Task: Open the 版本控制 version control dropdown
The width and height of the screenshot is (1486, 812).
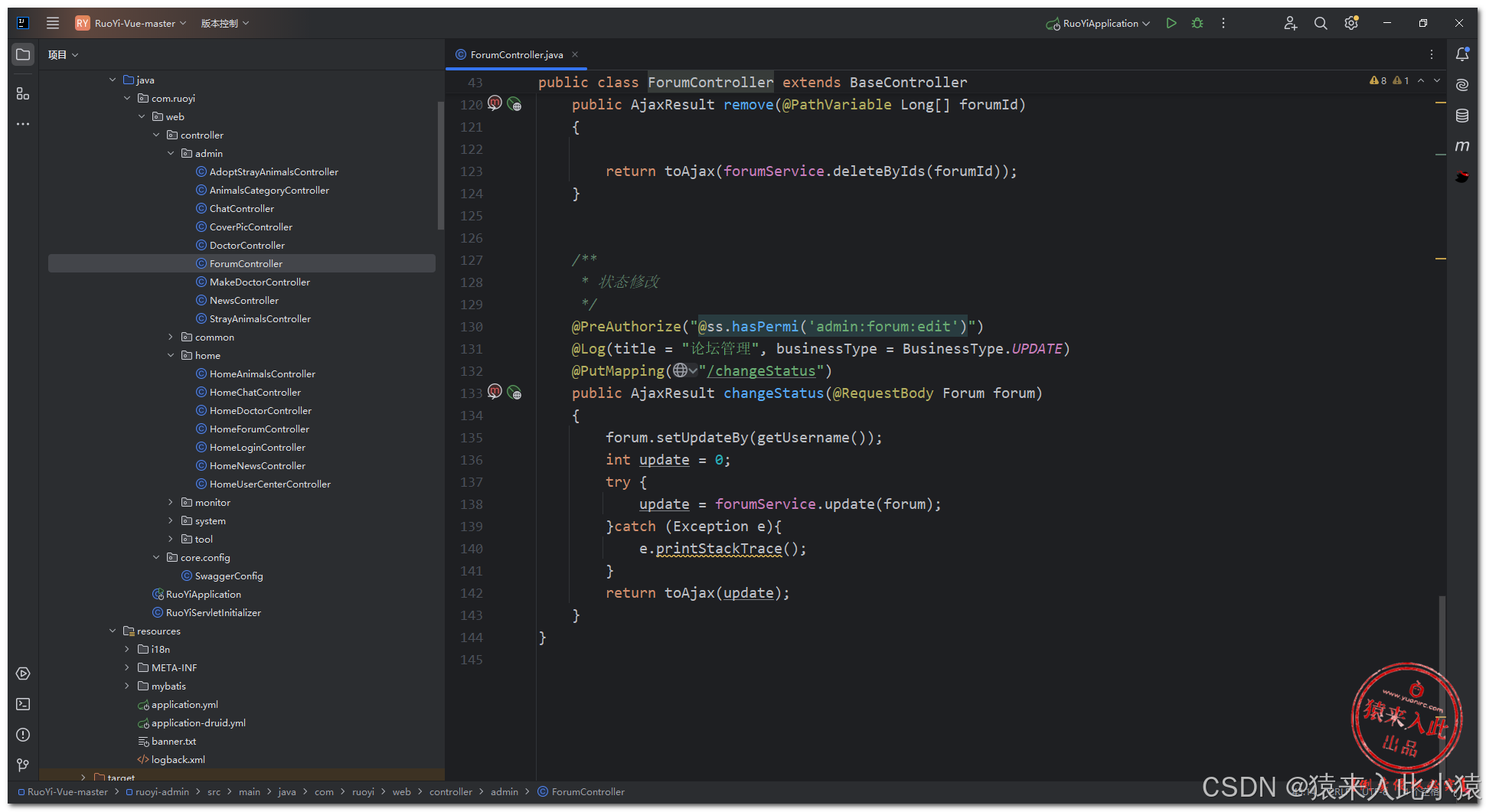Action: click(x=225, y=23)
